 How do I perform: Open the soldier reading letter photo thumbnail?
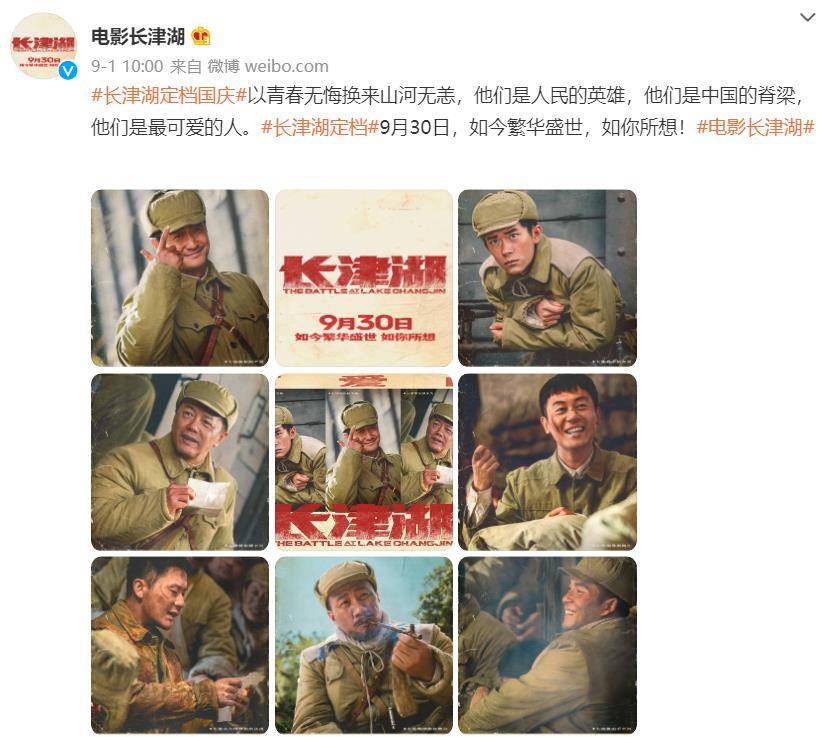(180, 645)
